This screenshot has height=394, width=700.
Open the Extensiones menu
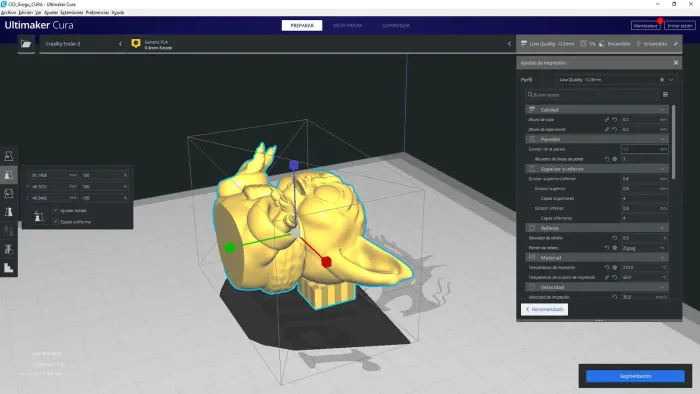pos(71,12)
